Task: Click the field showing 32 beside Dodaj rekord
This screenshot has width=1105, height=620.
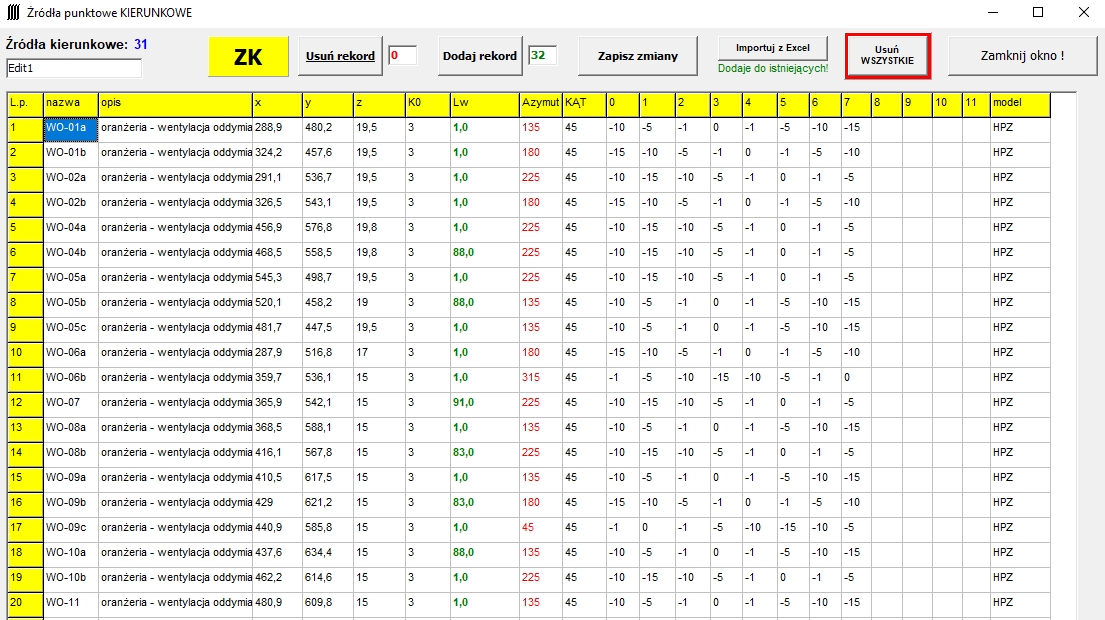Action: pyautogui.click(x=542, y=56)
